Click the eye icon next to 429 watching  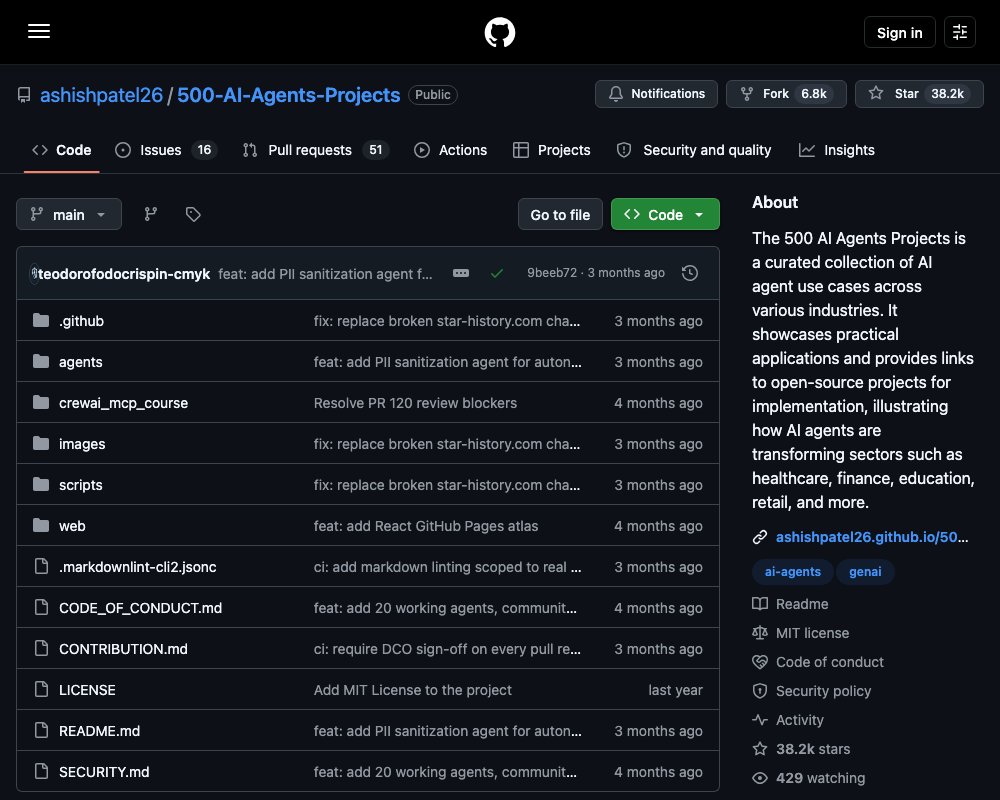[760, 778]
